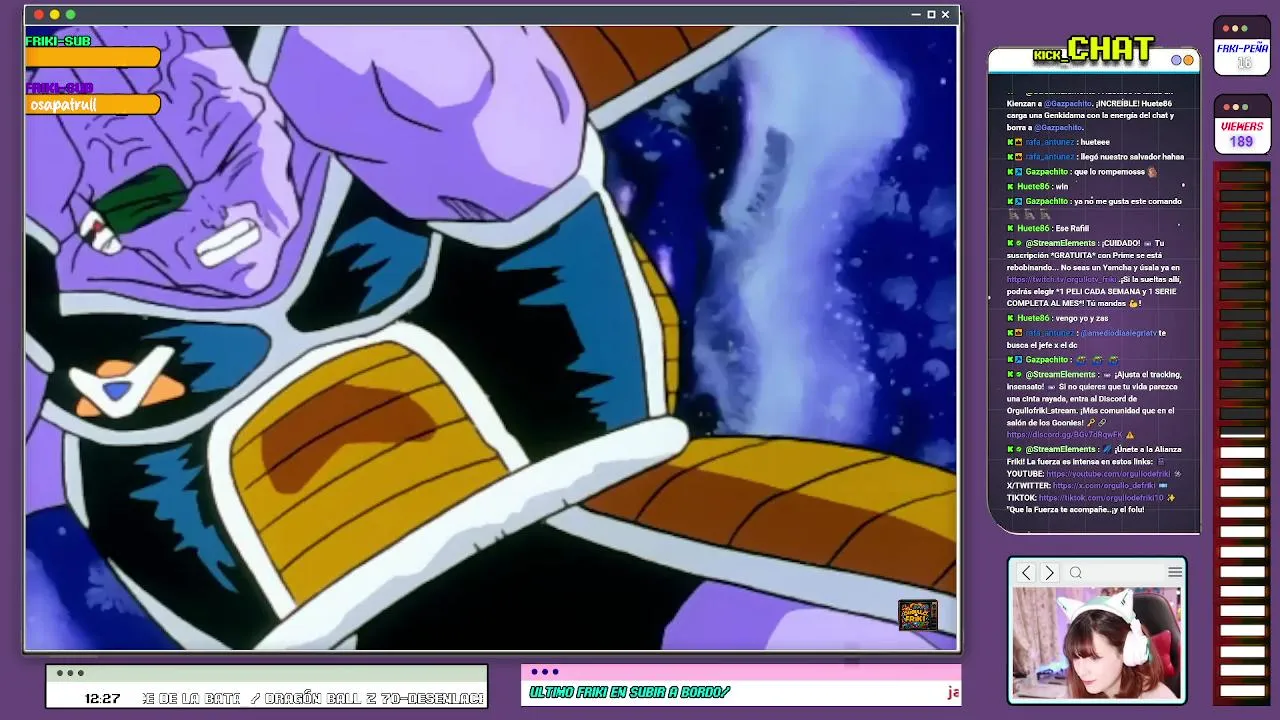The image size is (1280, 720).
Task: Click Gazpachito's 'ya no me gusta este comando' message
Action: tap(1095, 207)
